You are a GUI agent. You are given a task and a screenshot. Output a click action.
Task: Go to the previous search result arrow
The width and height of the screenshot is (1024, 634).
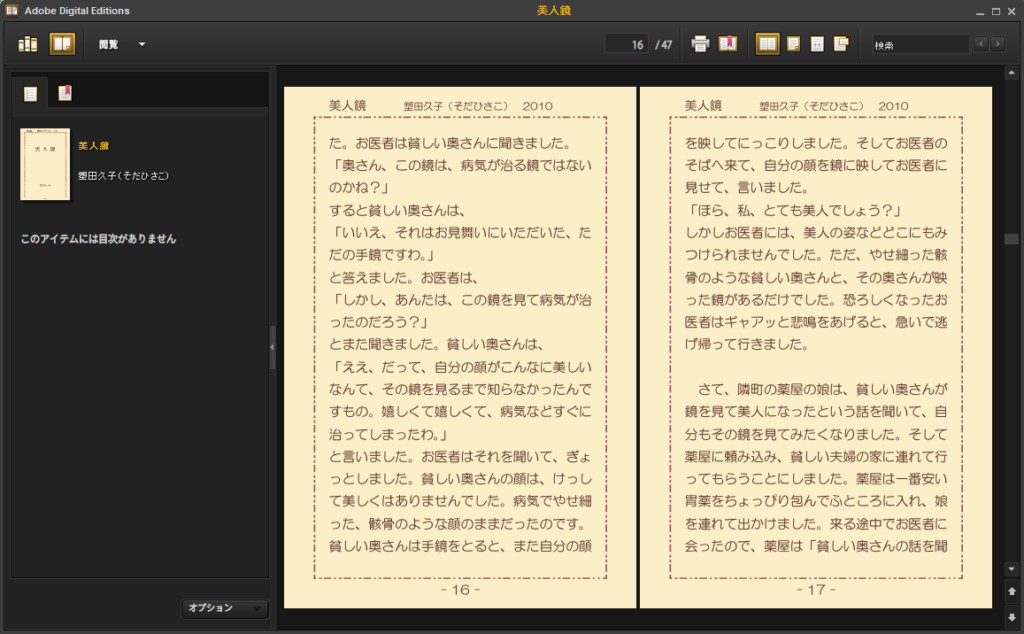(980, 44)
